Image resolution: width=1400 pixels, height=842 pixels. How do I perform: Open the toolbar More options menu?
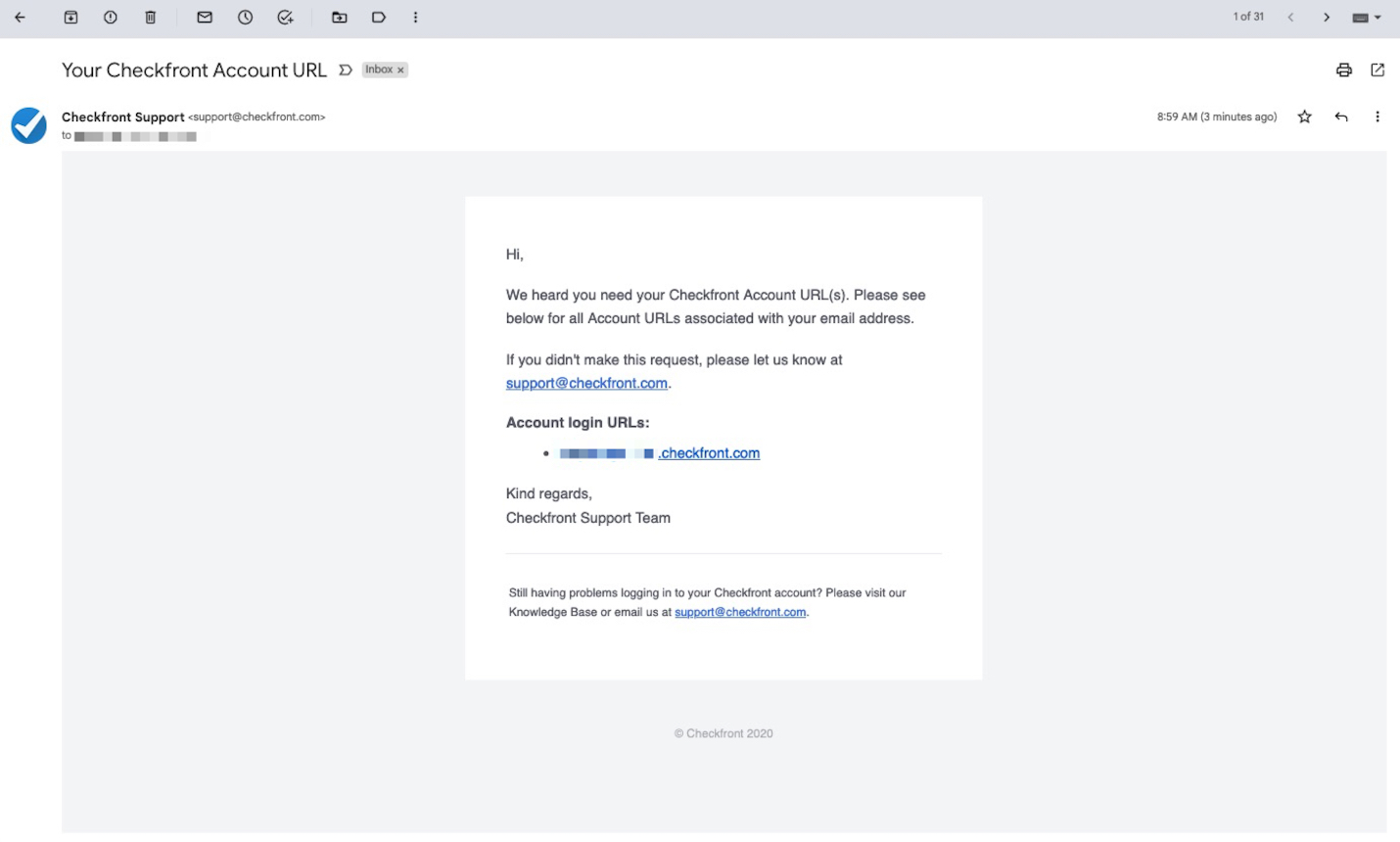coord(415,18)
